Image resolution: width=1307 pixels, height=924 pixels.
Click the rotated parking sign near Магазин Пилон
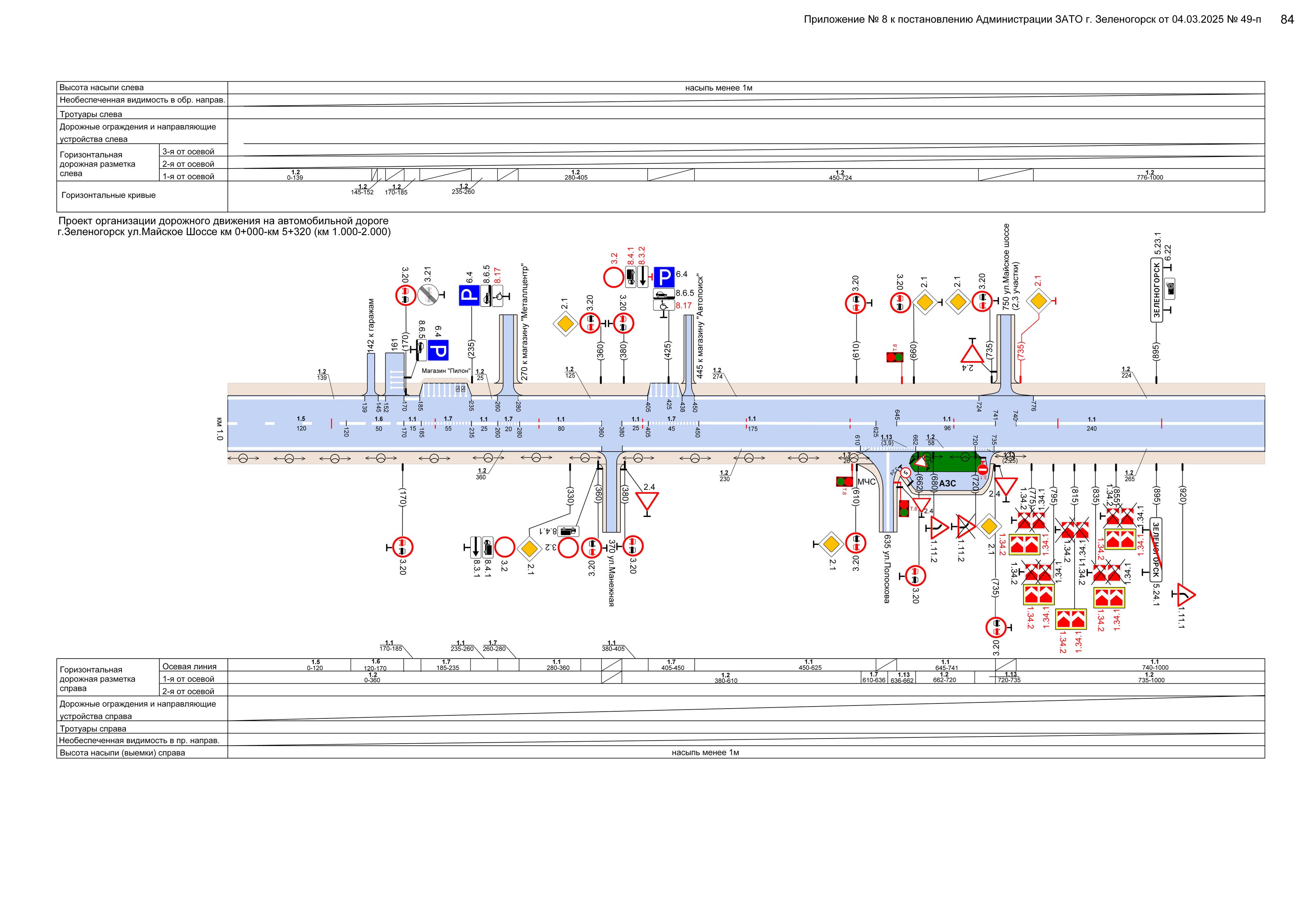438,350
